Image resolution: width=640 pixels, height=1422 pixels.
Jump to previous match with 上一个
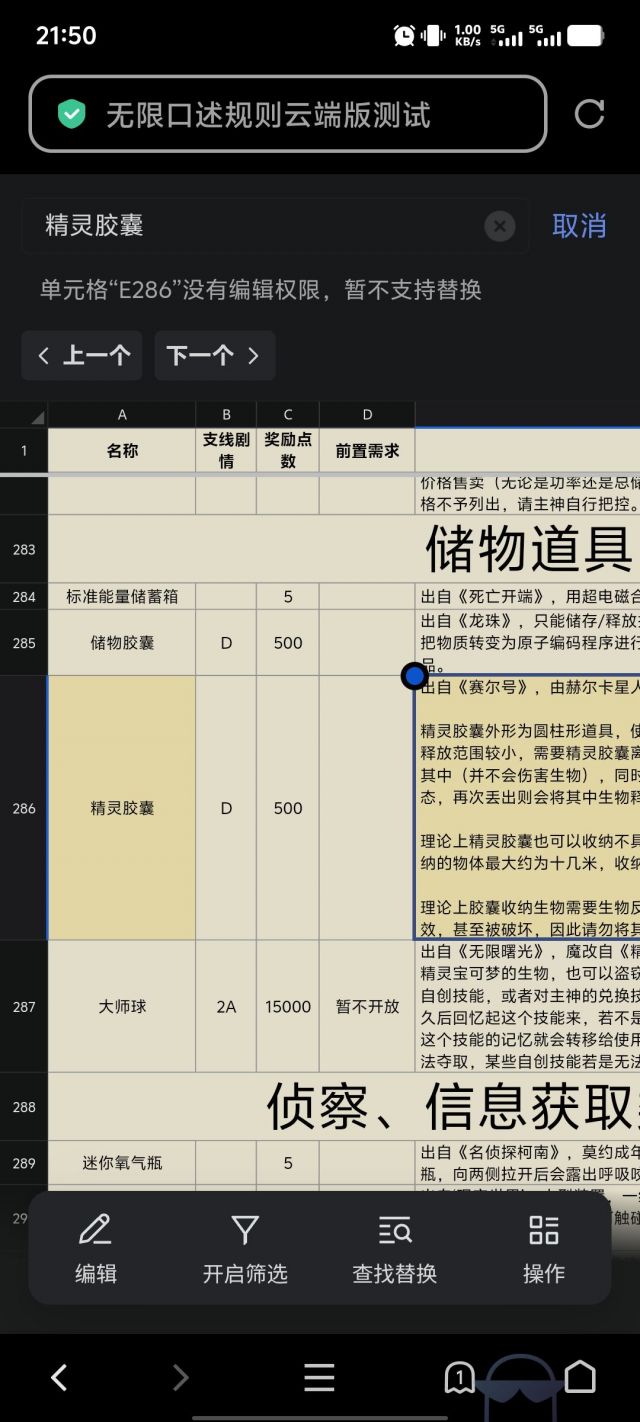coord(82,356)
